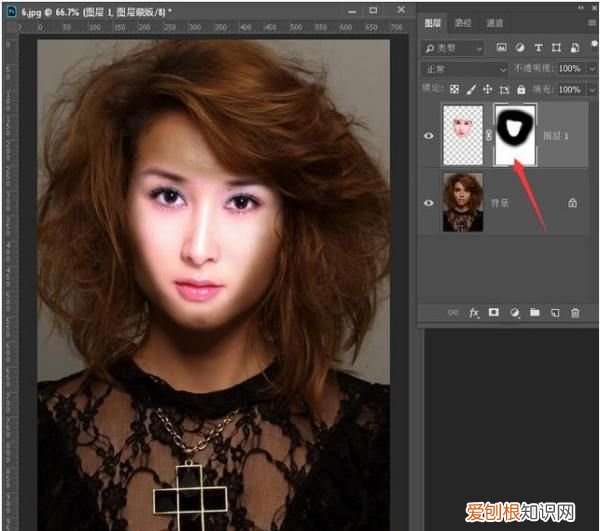This screenshot has height=531, width=600.
Task: Click the create new layer icon
Action: 555,313
